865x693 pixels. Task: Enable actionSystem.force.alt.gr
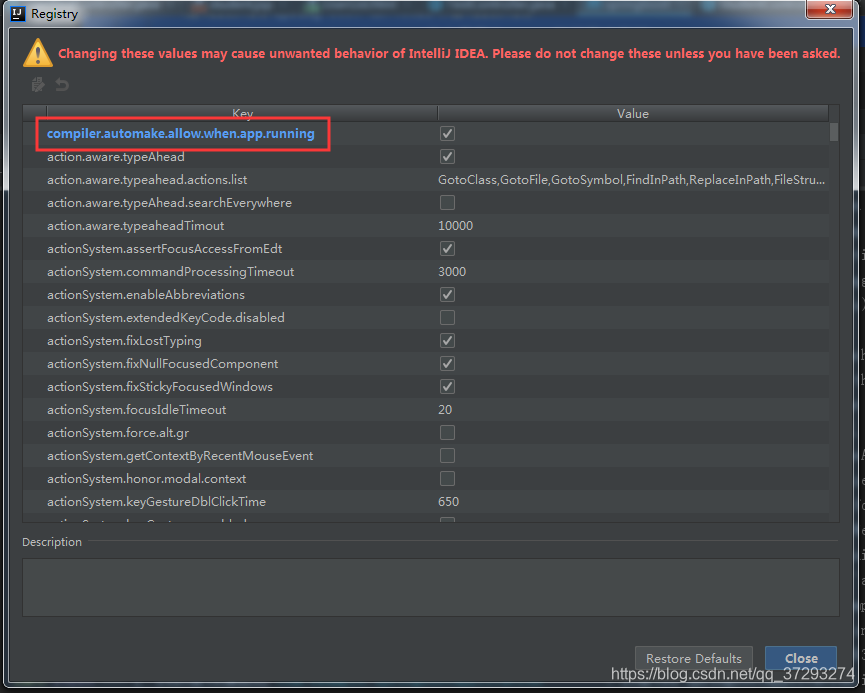(446, 432)
